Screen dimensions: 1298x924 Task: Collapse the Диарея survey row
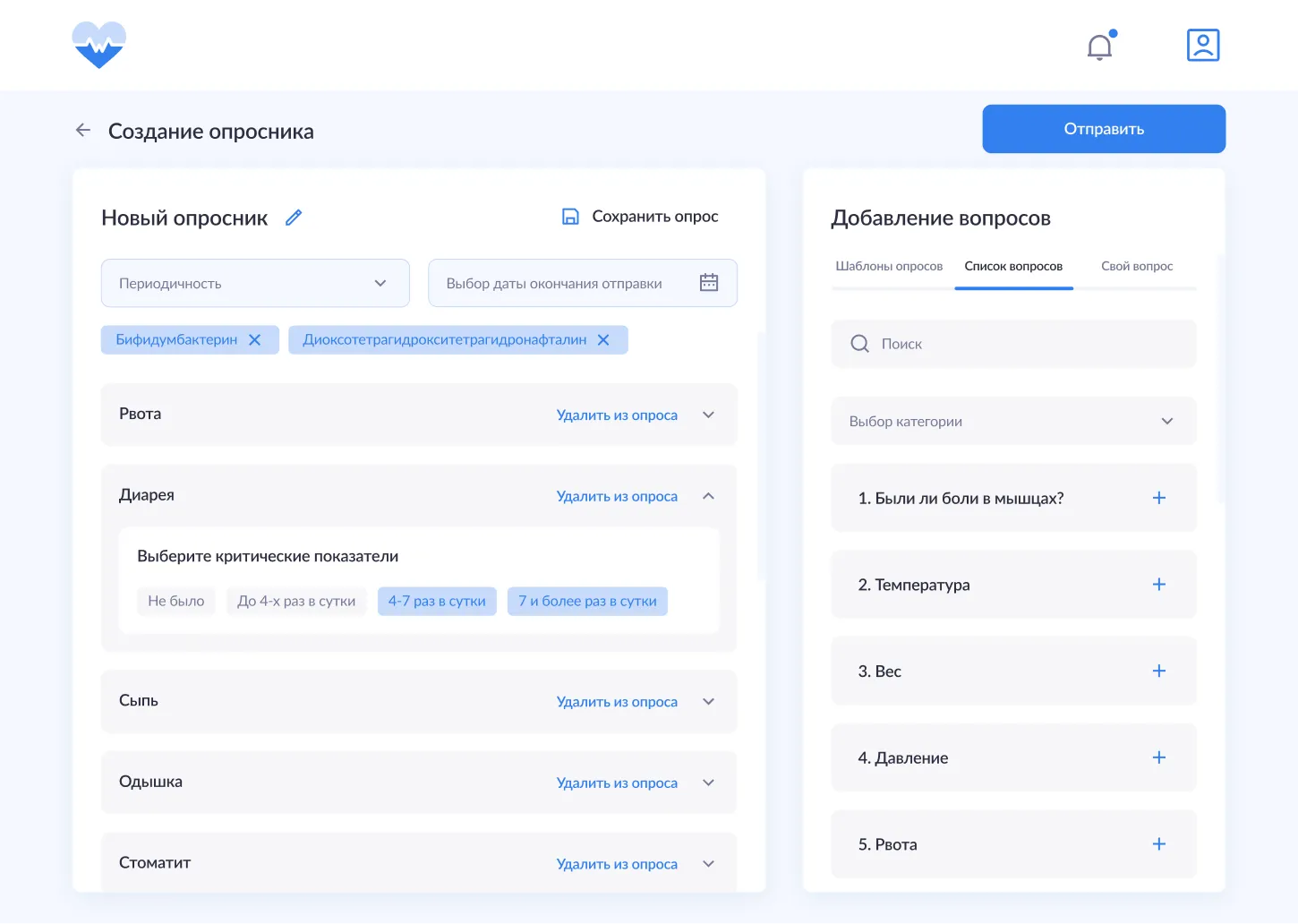coord(709,496)
